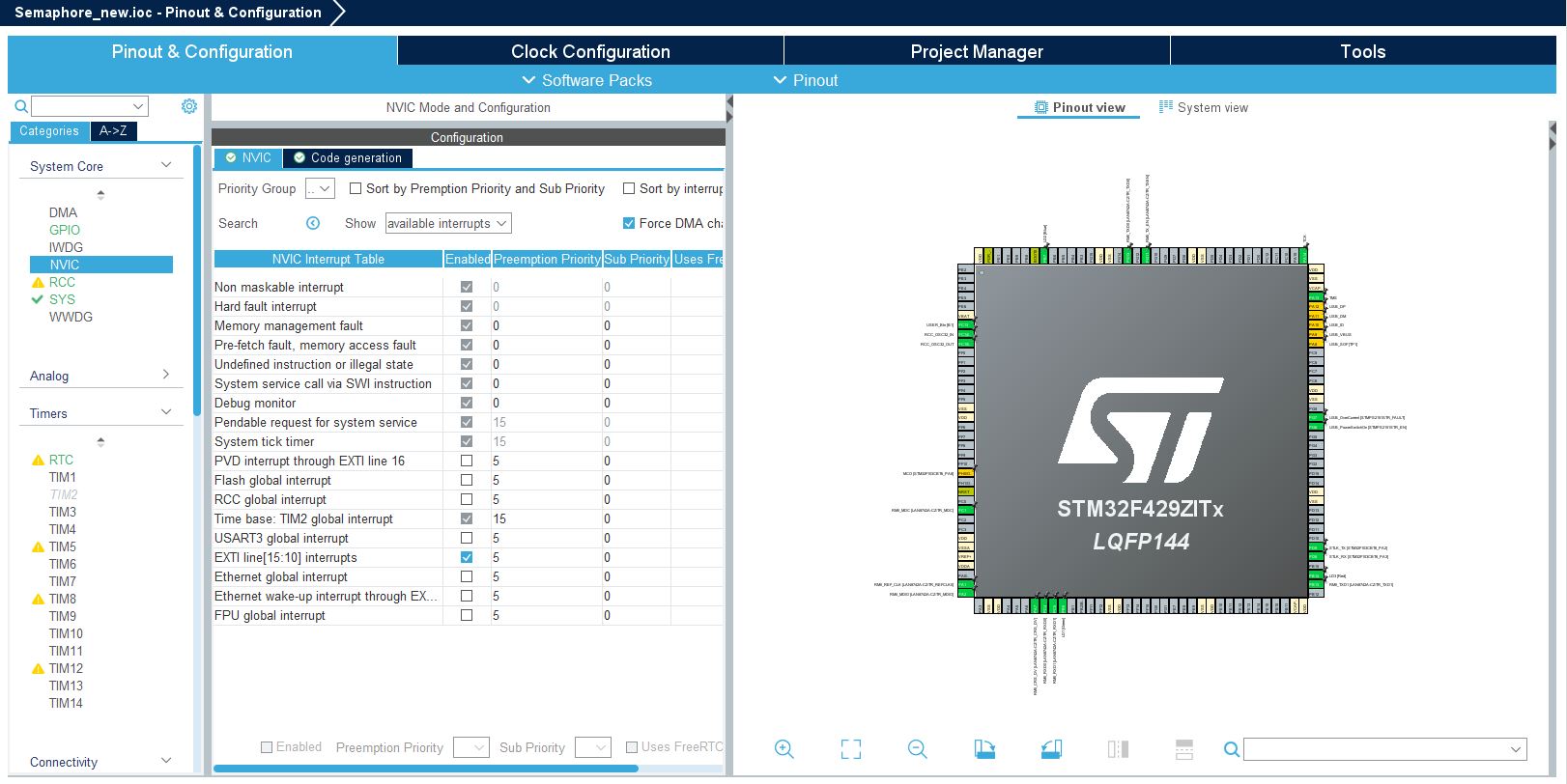Zoom in on the chip pinout
The height and width of the screenshot is (784, 1567).
pyautogui.click(x=784, y=749)
